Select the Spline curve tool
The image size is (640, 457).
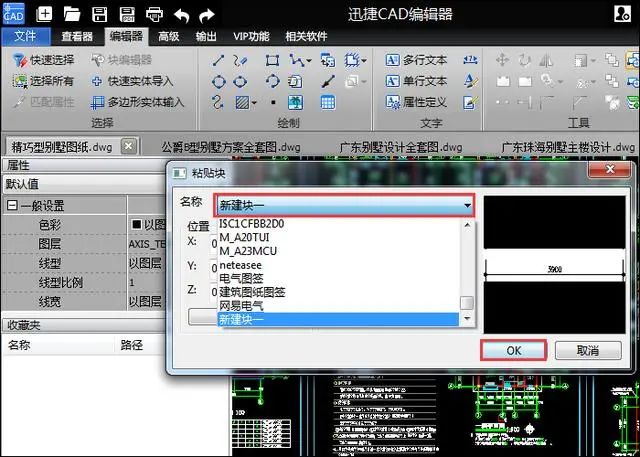218,102
